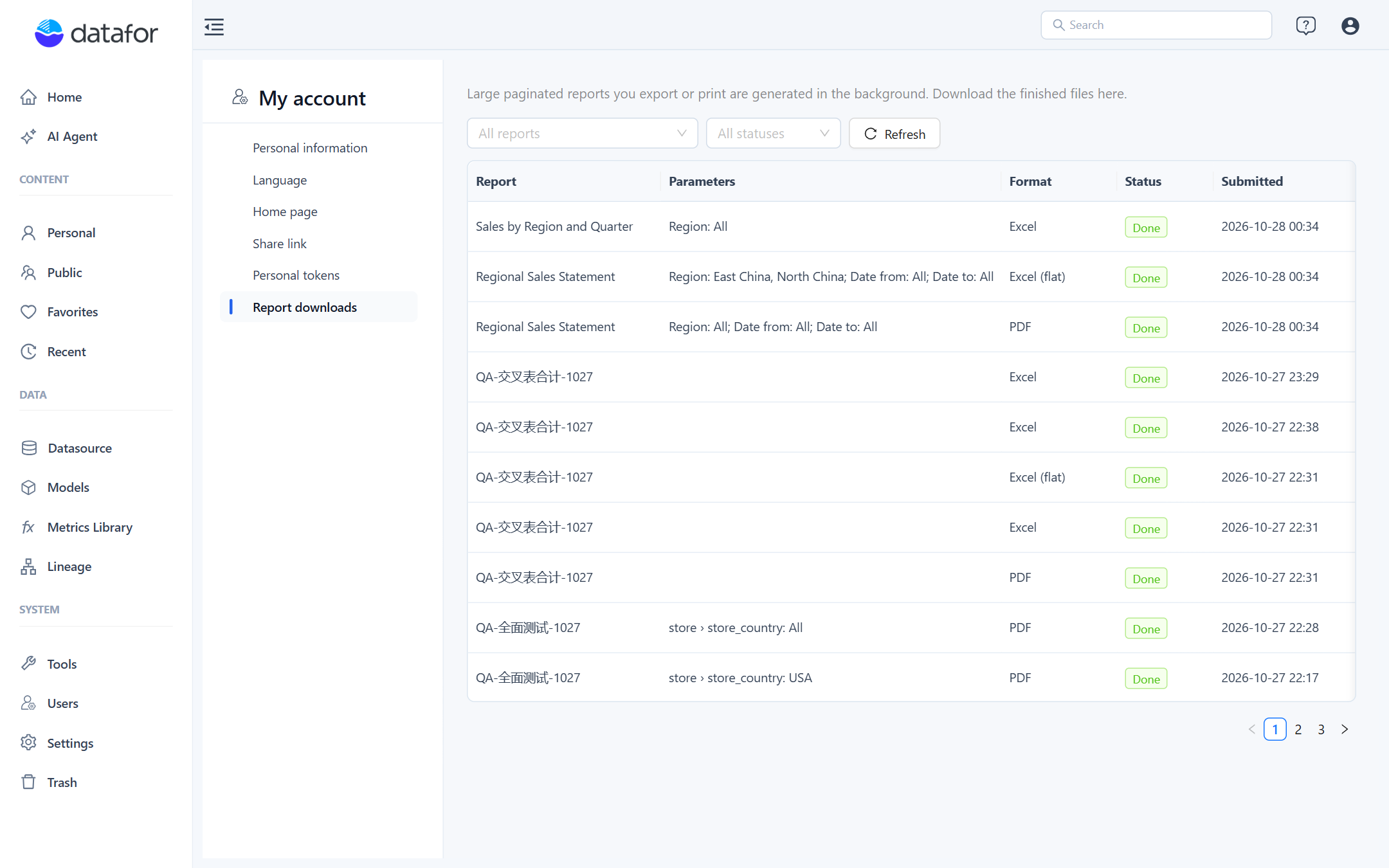1389x868 pixels.
Task: Open the Home page settings item
Action: [x=285, y=212]
